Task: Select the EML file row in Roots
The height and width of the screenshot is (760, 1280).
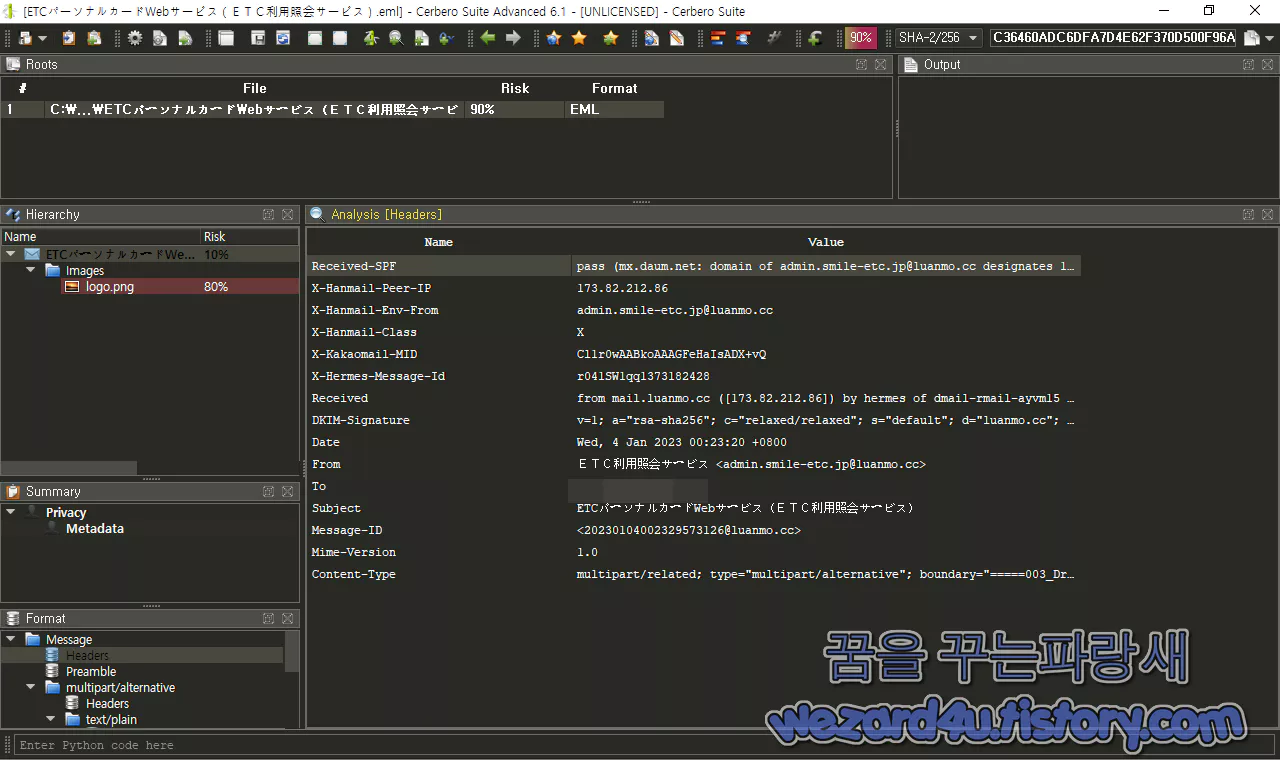Action: (x=333, y=109)
